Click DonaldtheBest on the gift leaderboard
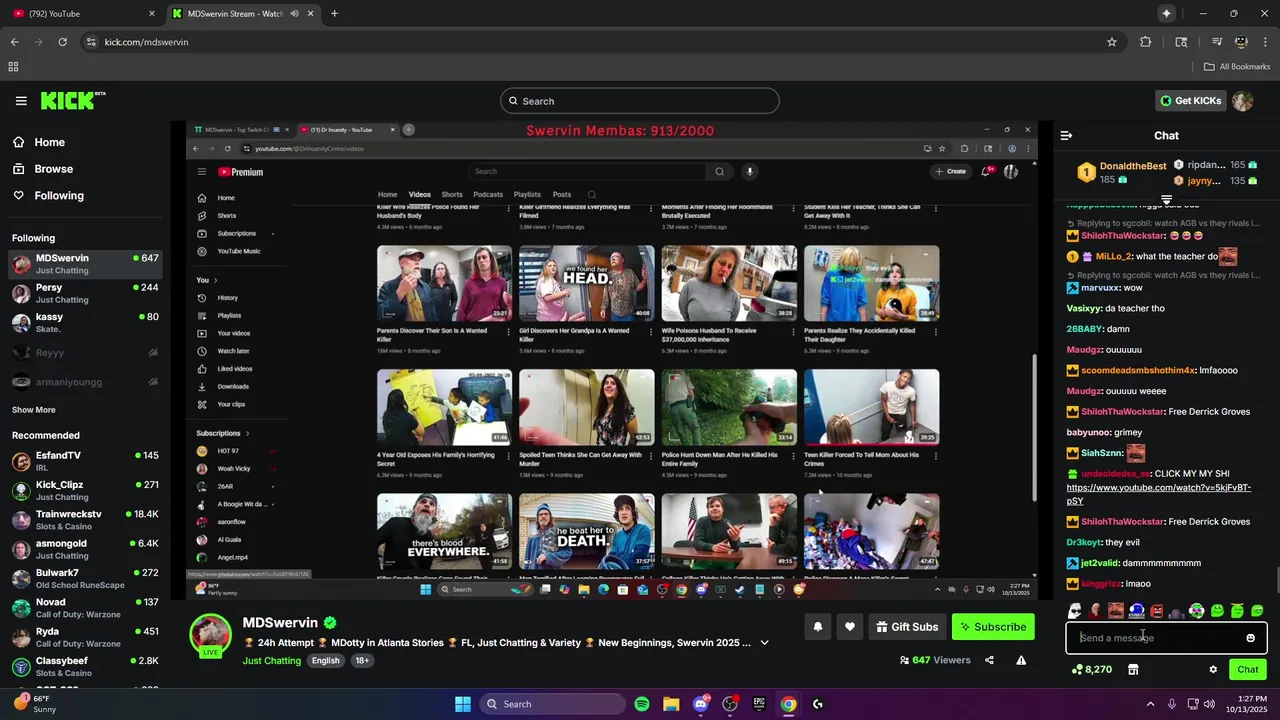 (1133, 166)
